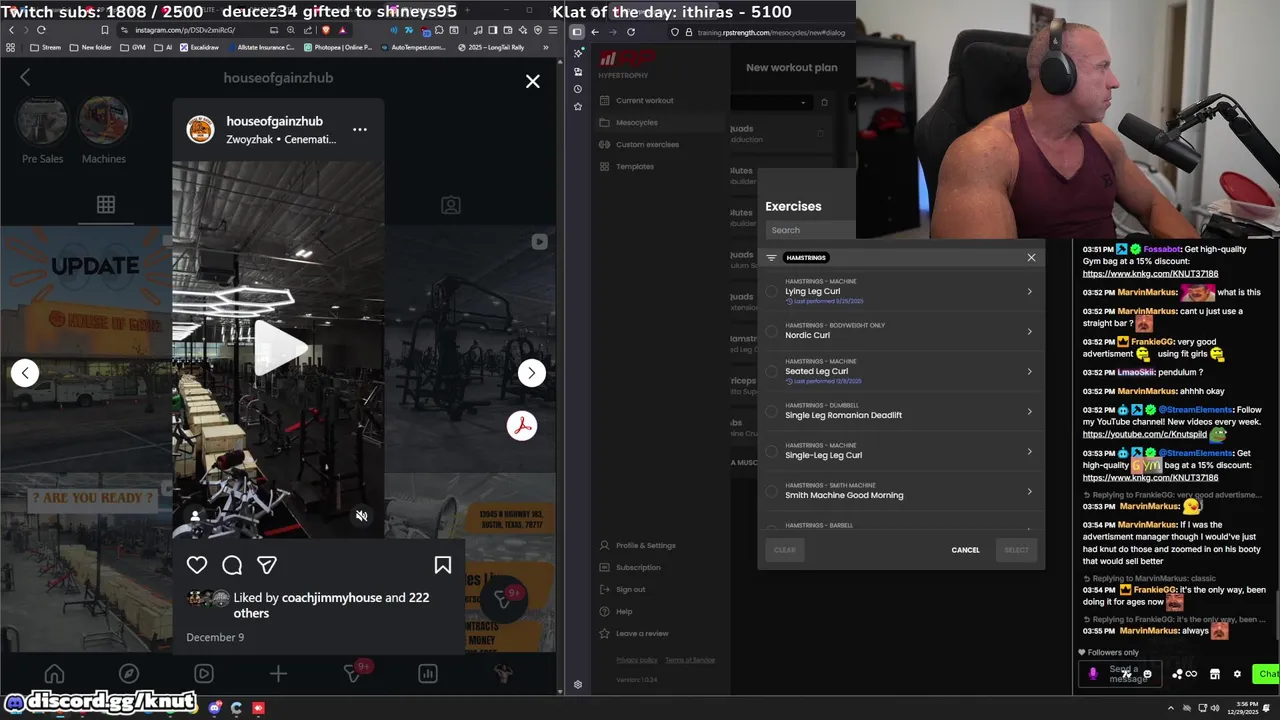
Task: Open Instagram Explore compass icon
Action: pos(129,674)
